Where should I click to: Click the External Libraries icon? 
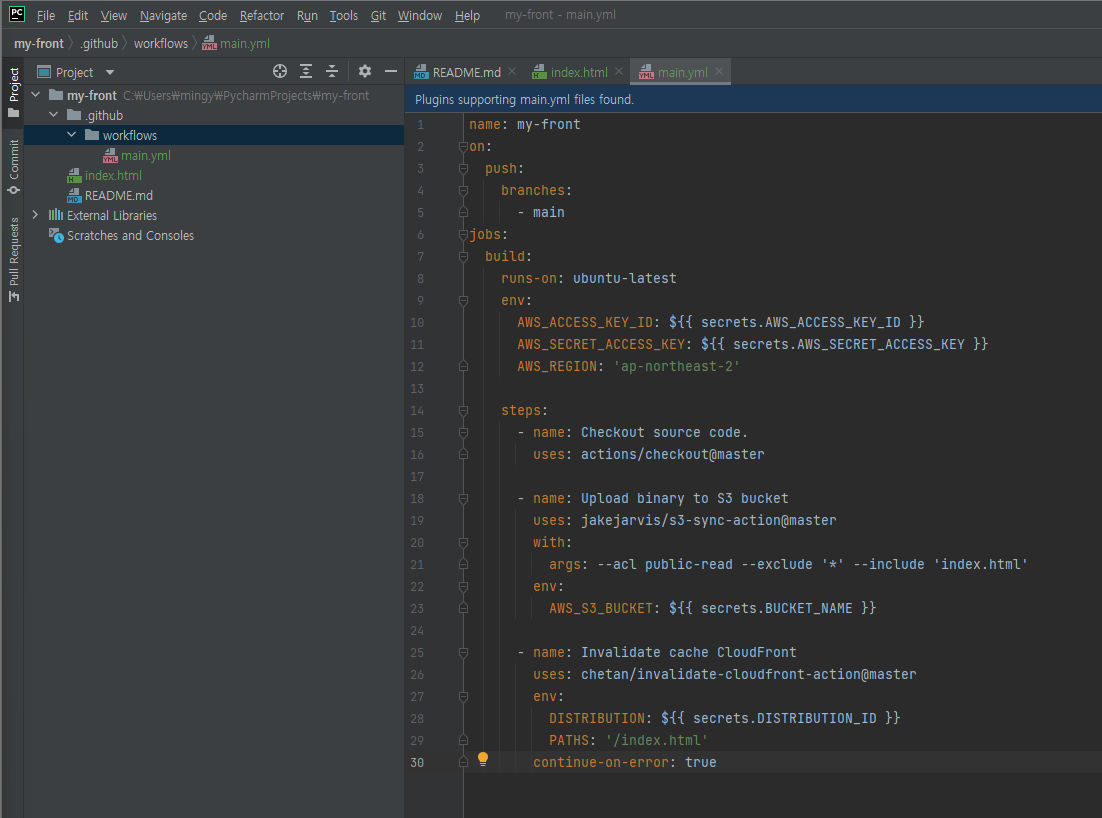point(56,215)
